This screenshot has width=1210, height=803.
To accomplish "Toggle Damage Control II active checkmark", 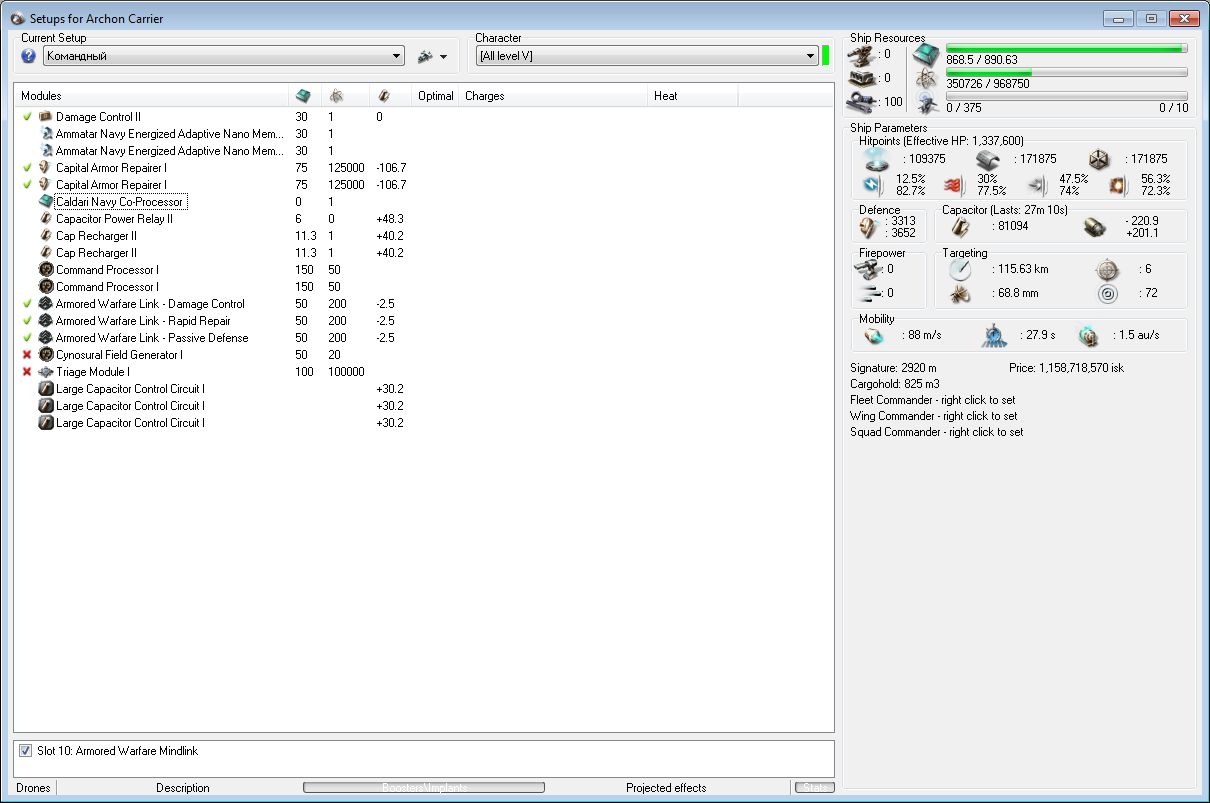I will (27, 117).
